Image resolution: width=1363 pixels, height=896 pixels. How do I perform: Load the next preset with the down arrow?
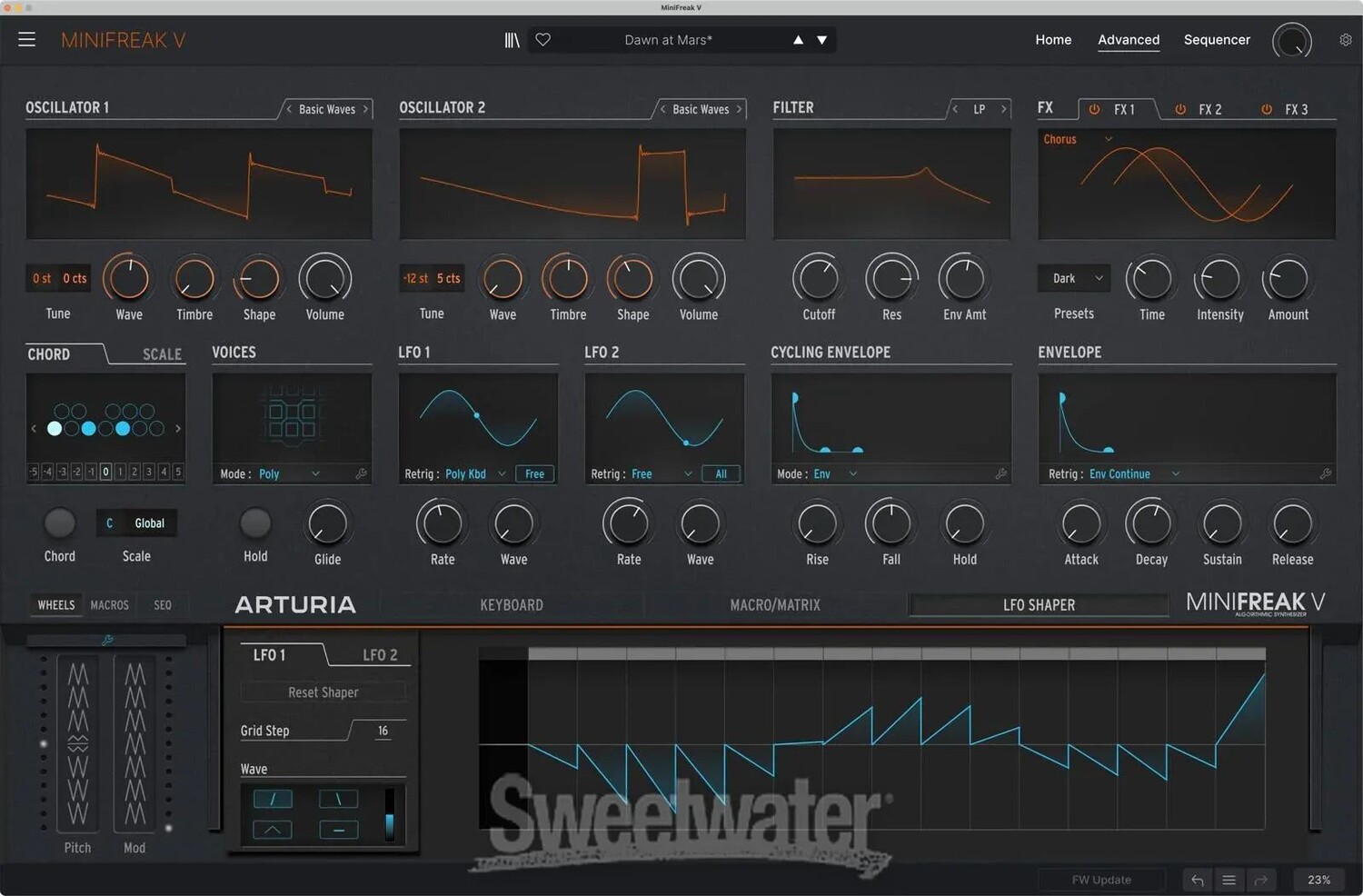click(x=822, y=40)
